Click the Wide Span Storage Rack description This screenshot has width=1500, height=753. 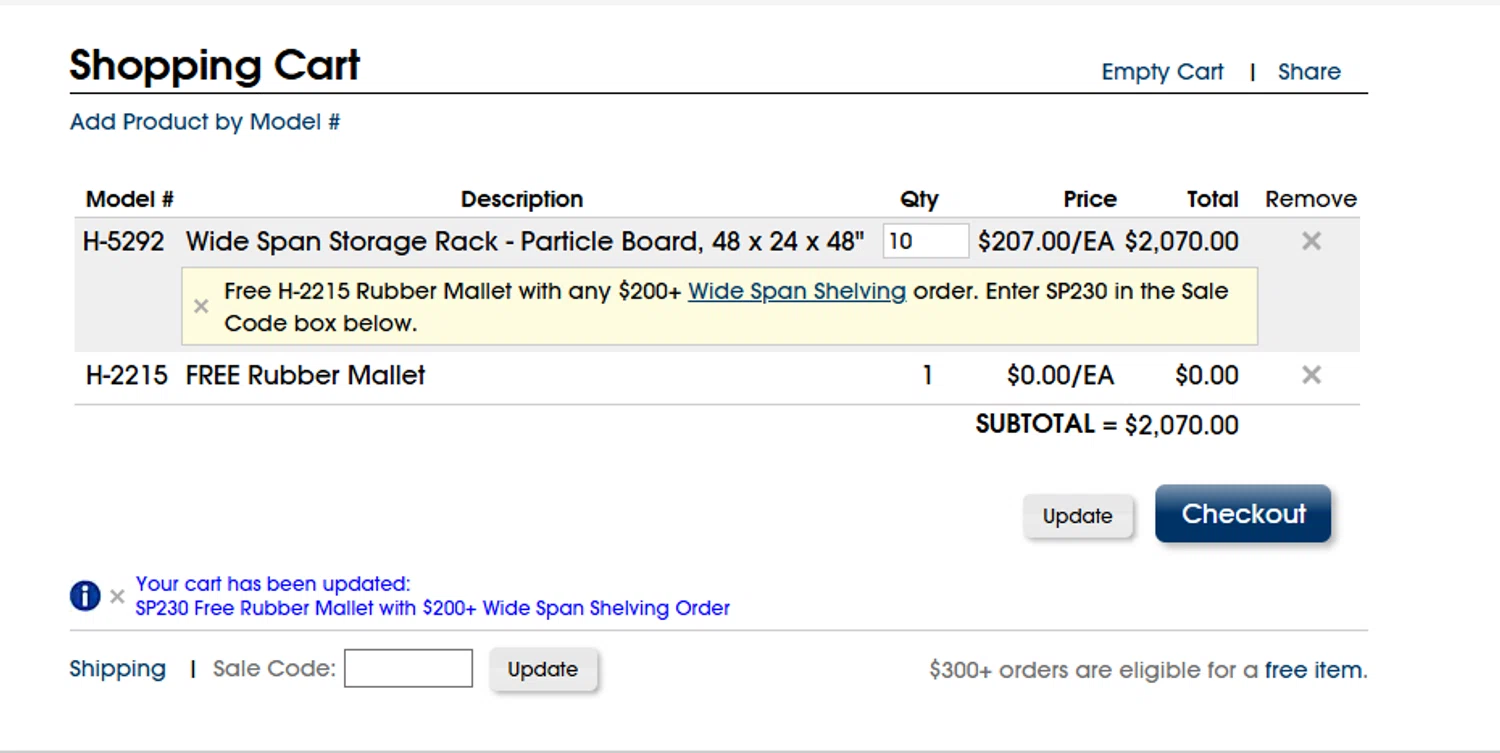pos(525,241)
